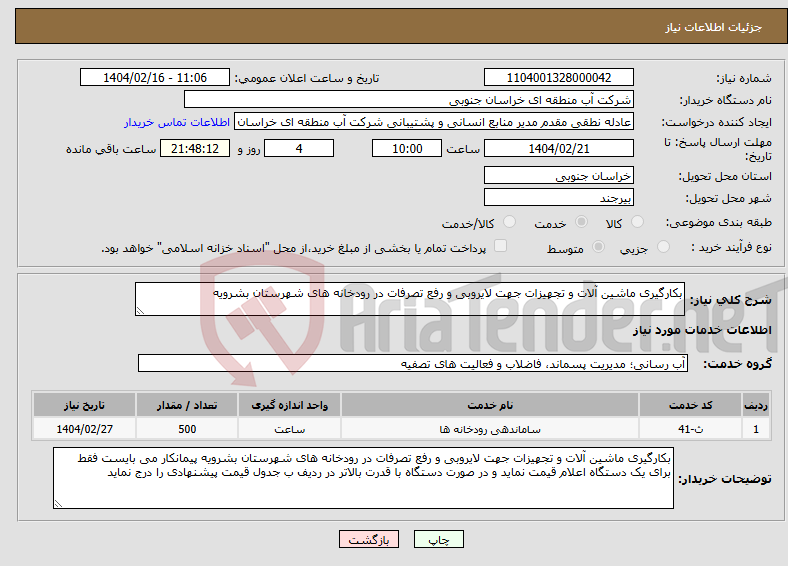The height and width of the screenshot is (566, 788).
Task: Click the تاریخ نیاز column header
Action: coord(84,405)
